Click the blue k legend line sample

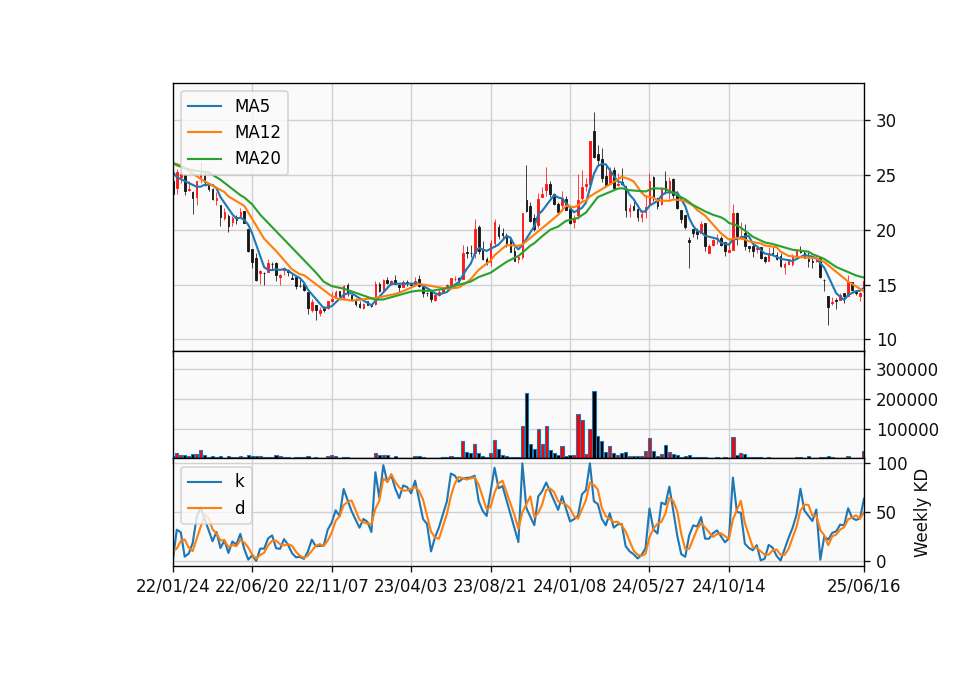pyautogui.click(x=204, y=482)
